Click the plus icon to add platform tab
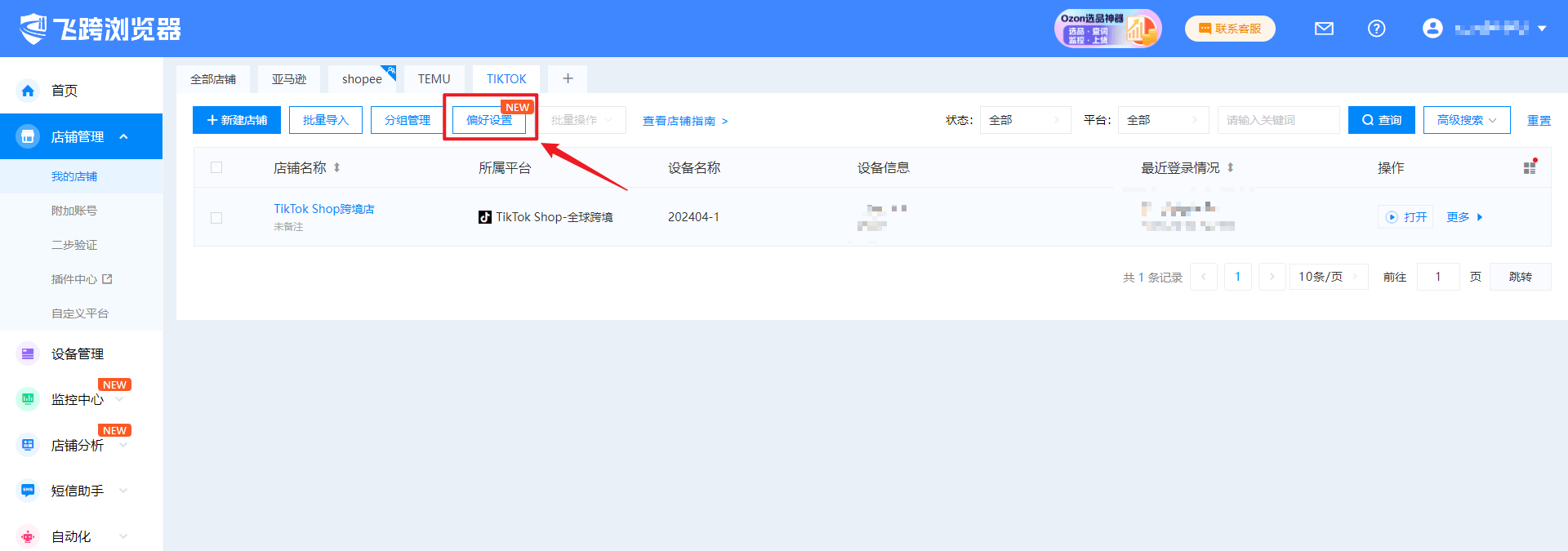 [x=568, y=78]
